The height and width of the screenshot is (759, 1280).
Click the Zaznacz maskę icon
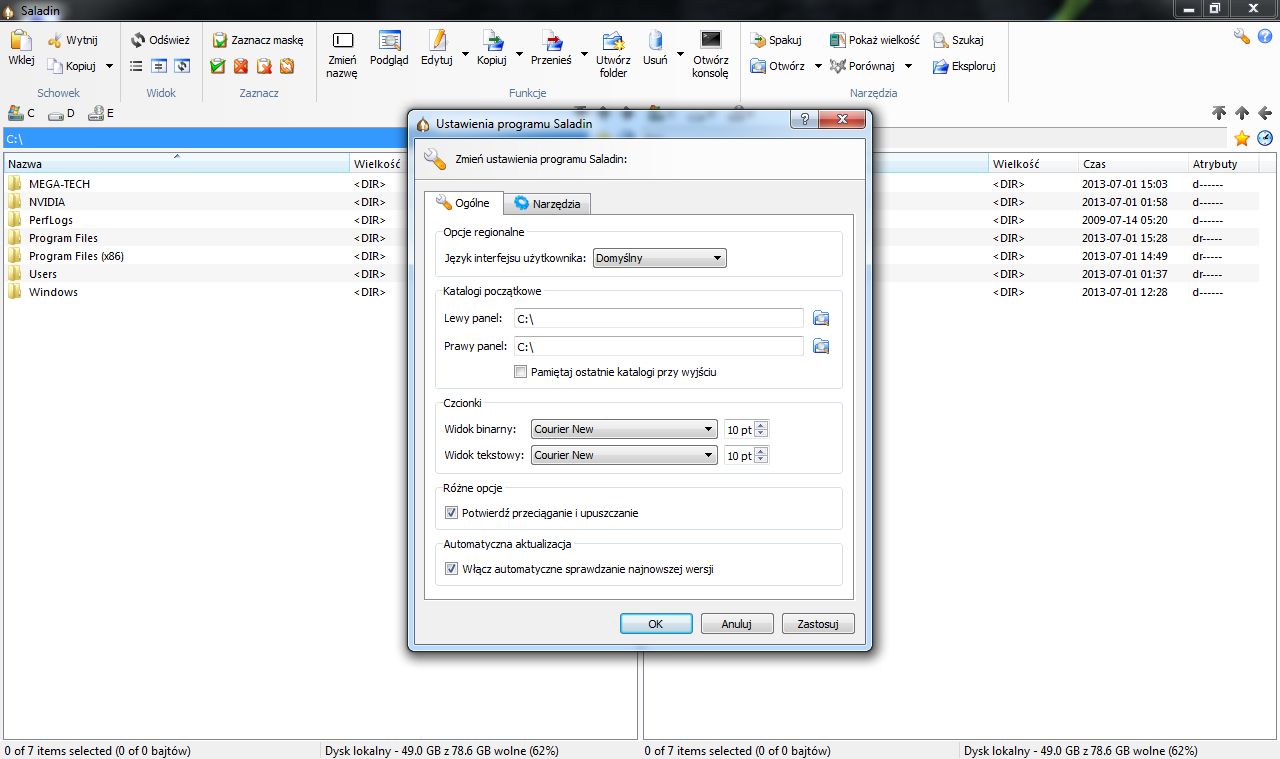220,40
